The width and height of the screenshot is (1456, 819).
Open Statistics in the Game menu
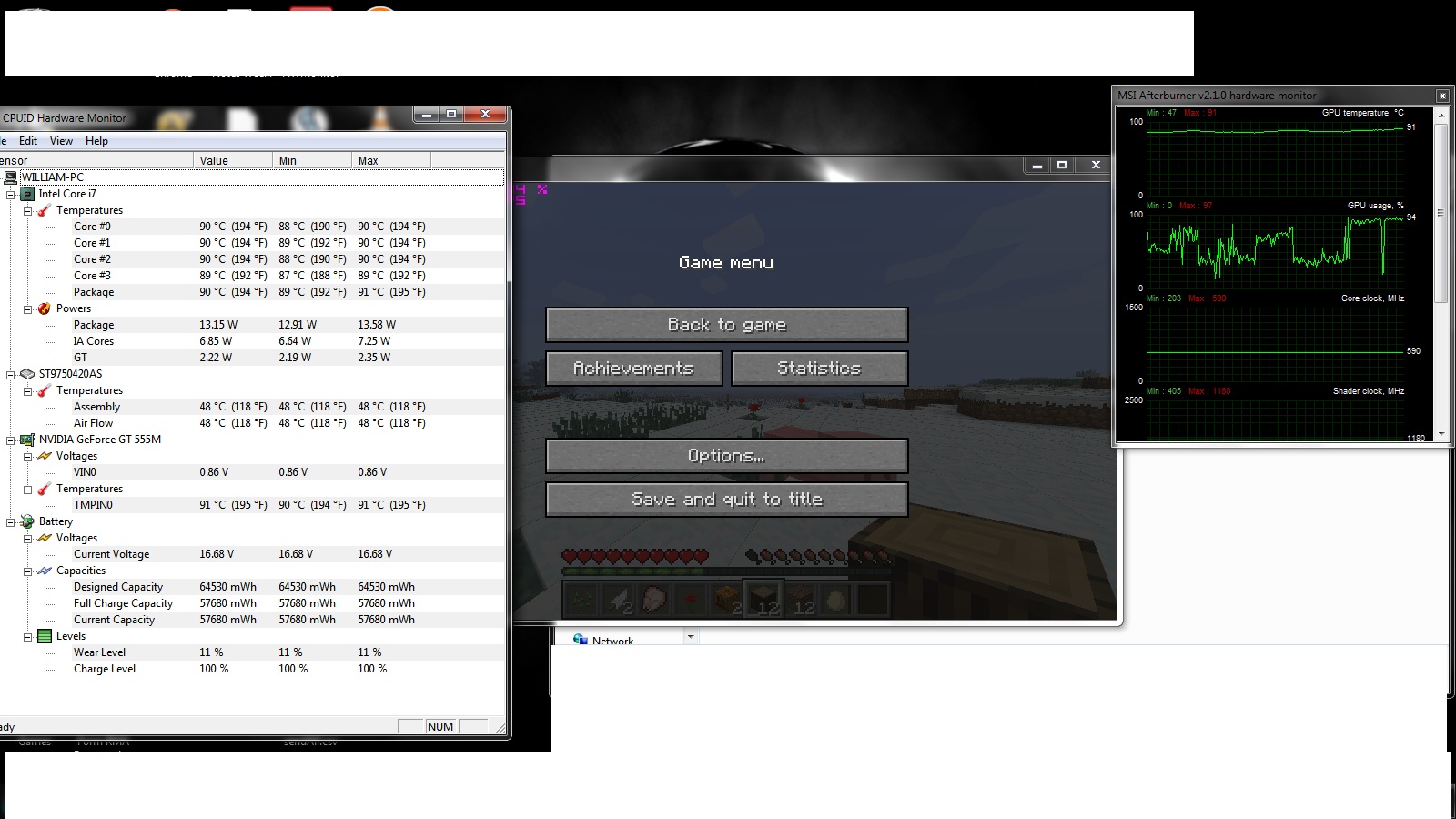820,369
